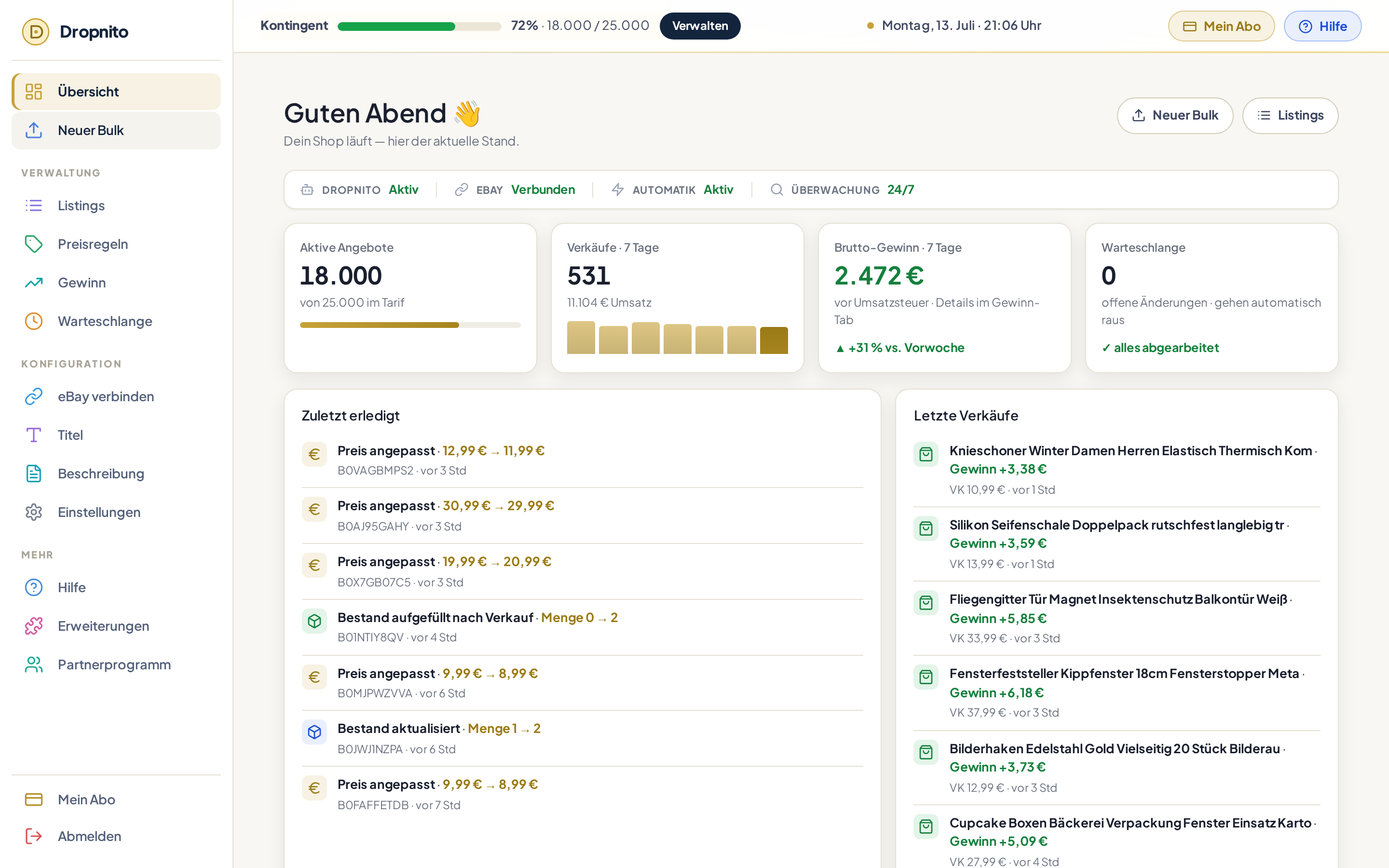Image resolution: width=1389 pixels, height=868 pixels.
Task: Click 'Knieschoner Winter Damen Herren' sale title
Action: click(x=1130, y=451)
